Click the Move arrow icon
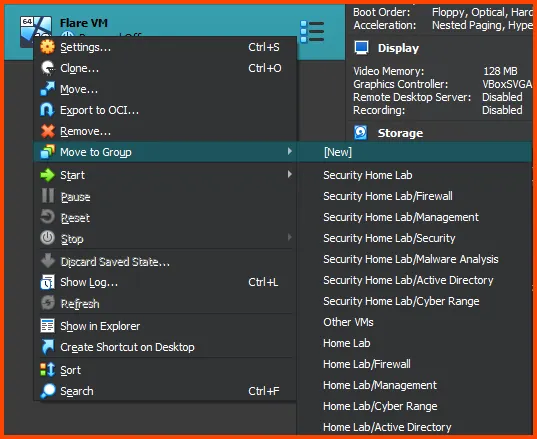This screenshot has height=439, width=537. [47, 89]
